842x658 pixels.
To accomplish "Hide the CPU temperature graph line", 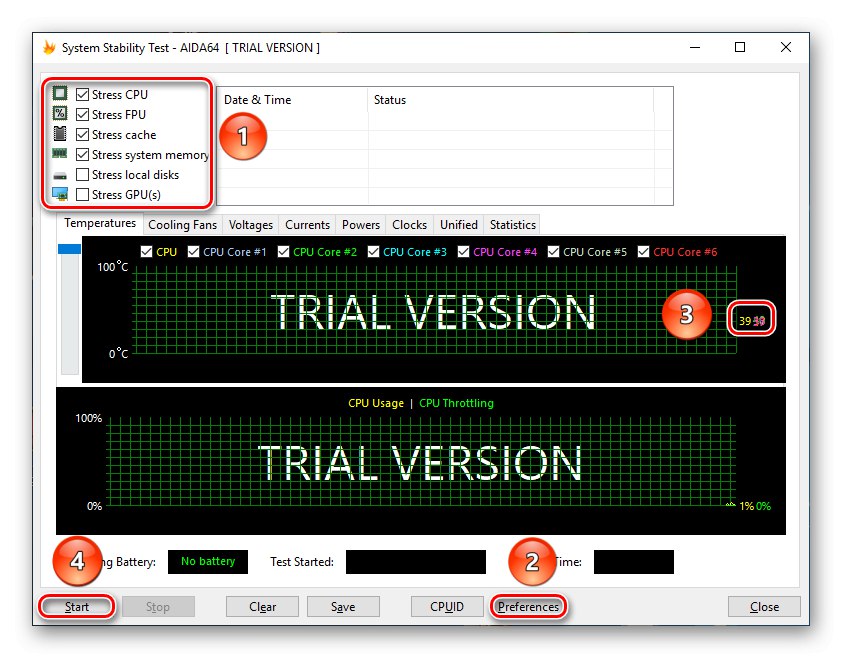I will pyautogui.click(x=146, y=252).
